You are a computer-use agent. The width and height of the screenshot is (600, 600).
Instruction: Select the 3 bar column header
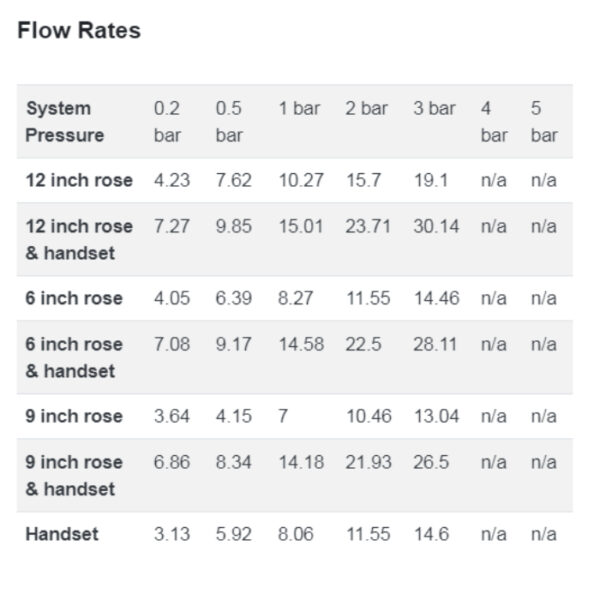click(x=434, y=108)
